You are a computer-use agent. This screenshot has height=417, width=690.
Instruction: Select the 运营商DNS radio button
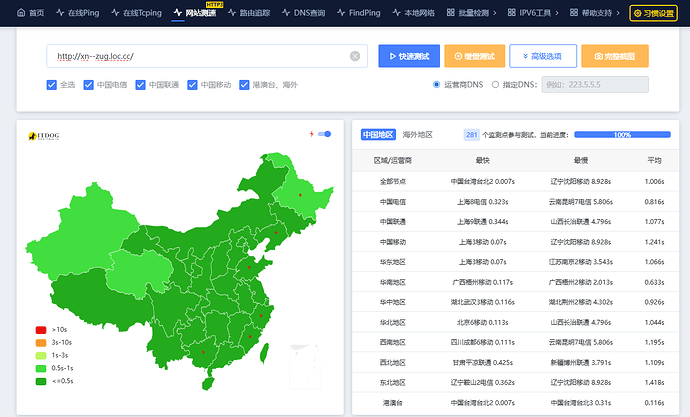(x=437, y=84)
